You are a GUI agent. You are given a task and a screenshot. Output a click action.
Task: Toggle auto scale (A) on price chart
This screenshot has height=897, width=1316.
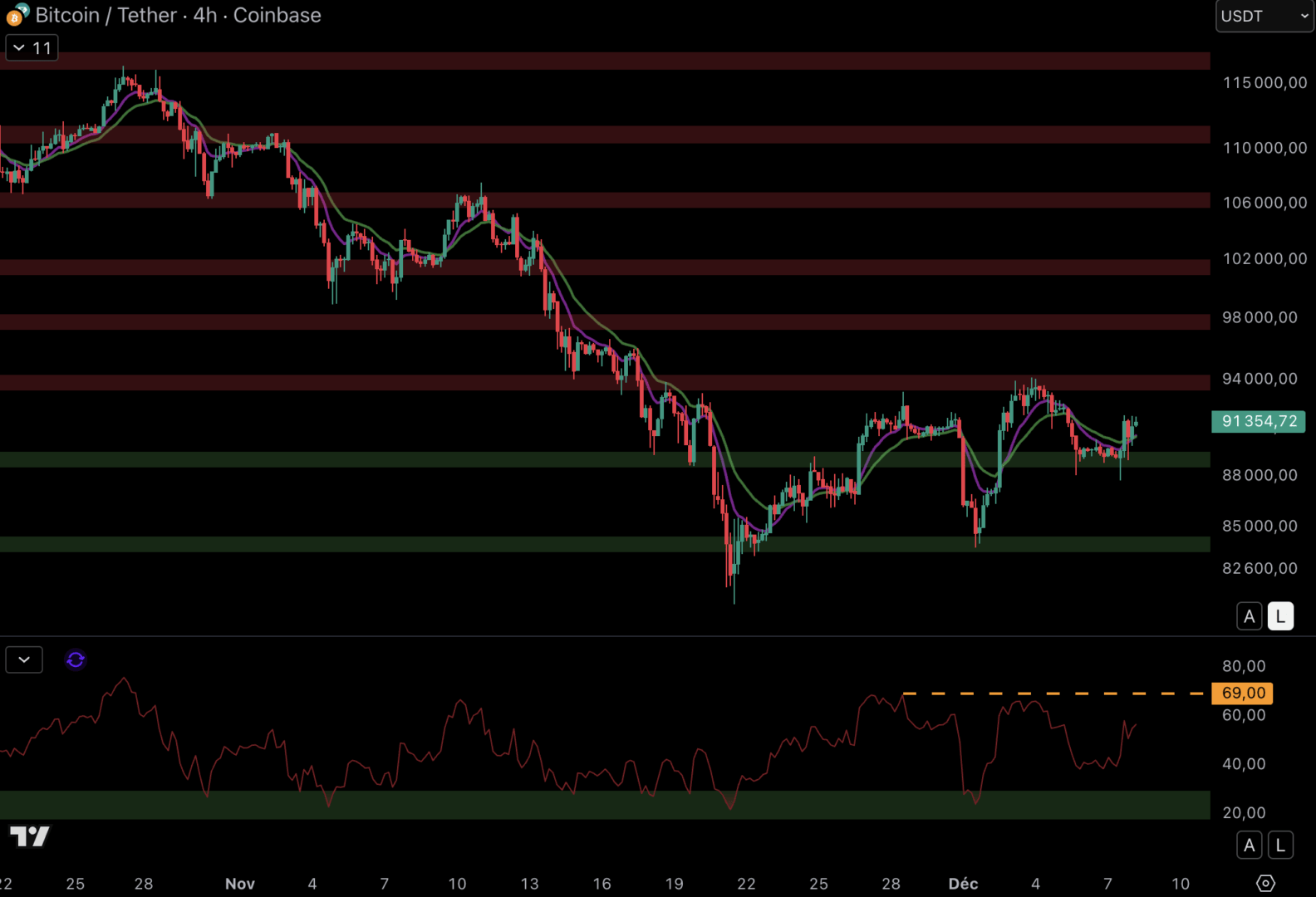pos(1249,616)
